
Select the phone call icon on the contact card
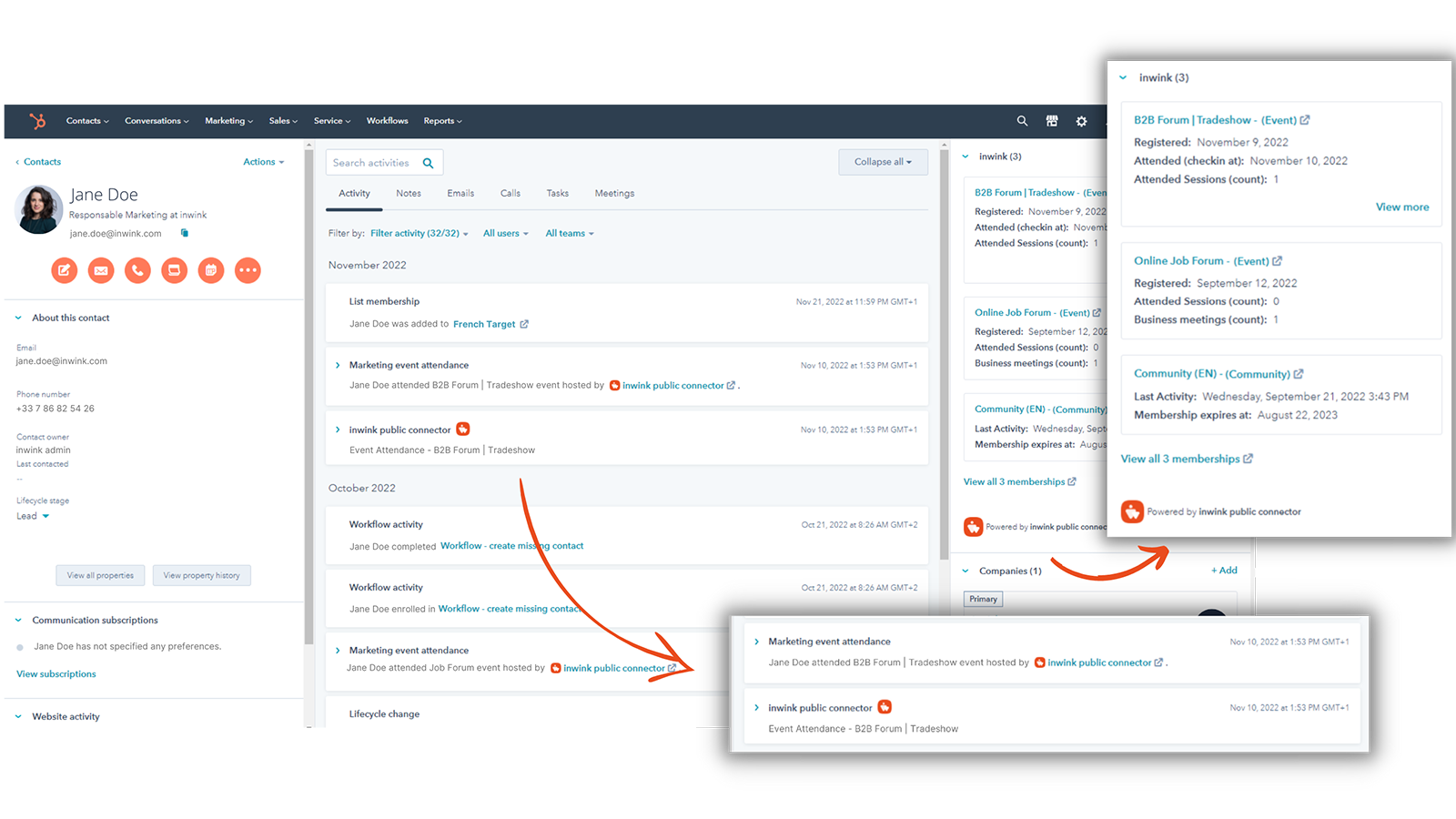click(137, 270)
